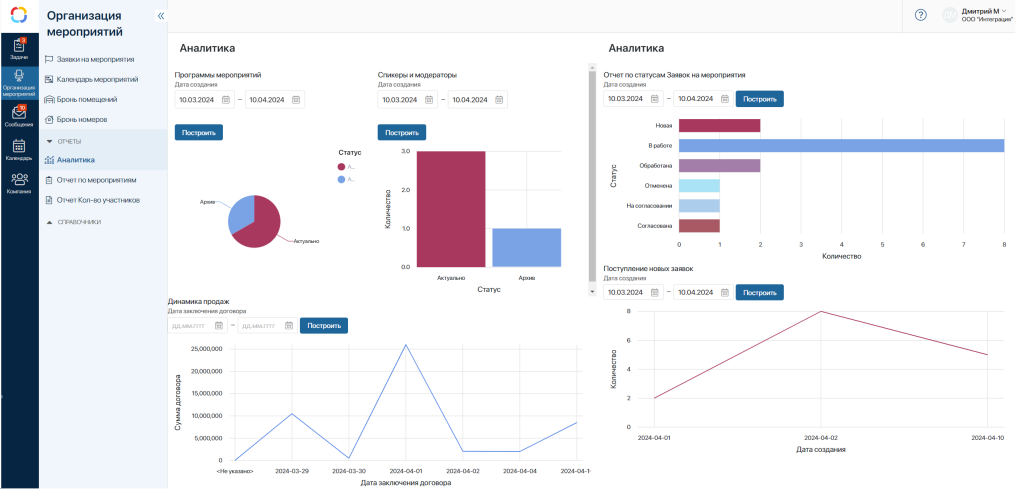Select Отчет по мероприятиям menu item
1024x490 pixels.
(x=96, y=180)
